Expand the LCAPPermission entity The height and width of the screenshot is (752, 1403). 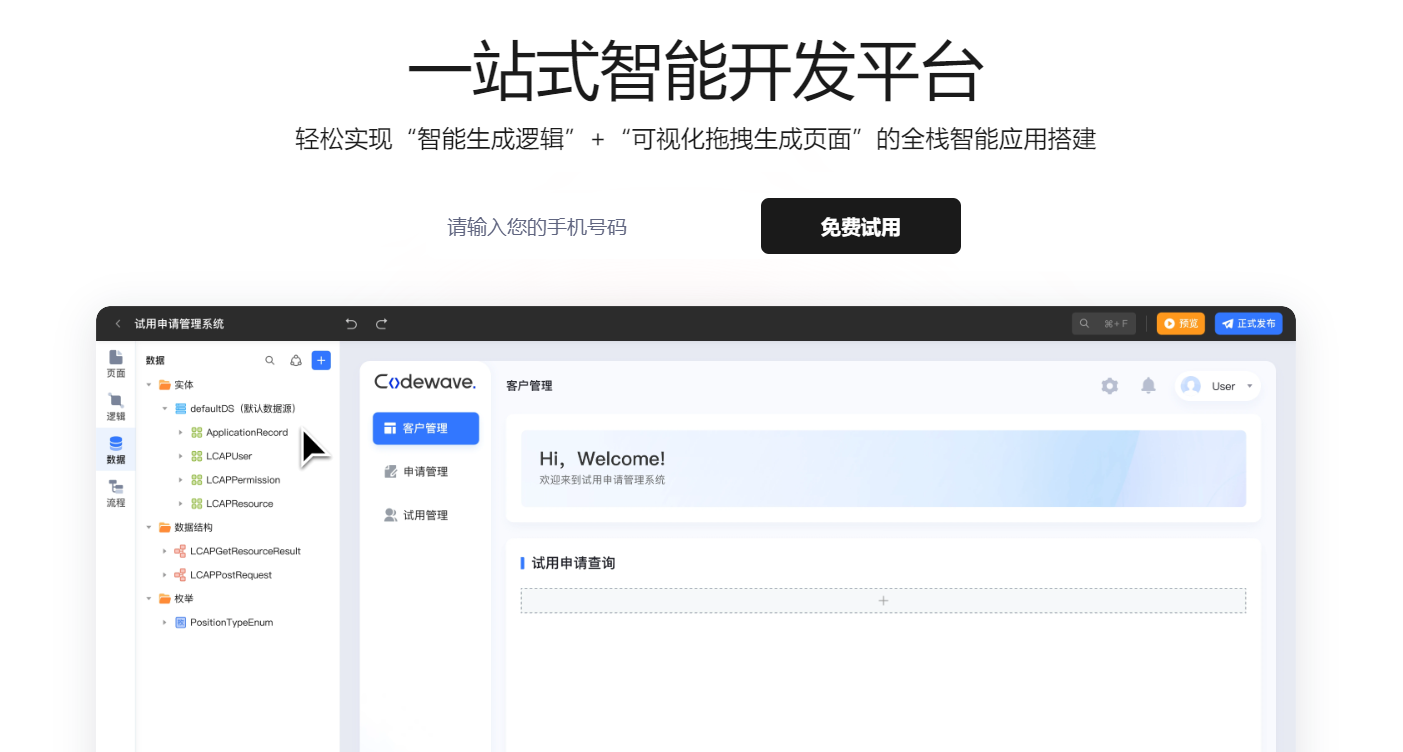pos(181,480)
